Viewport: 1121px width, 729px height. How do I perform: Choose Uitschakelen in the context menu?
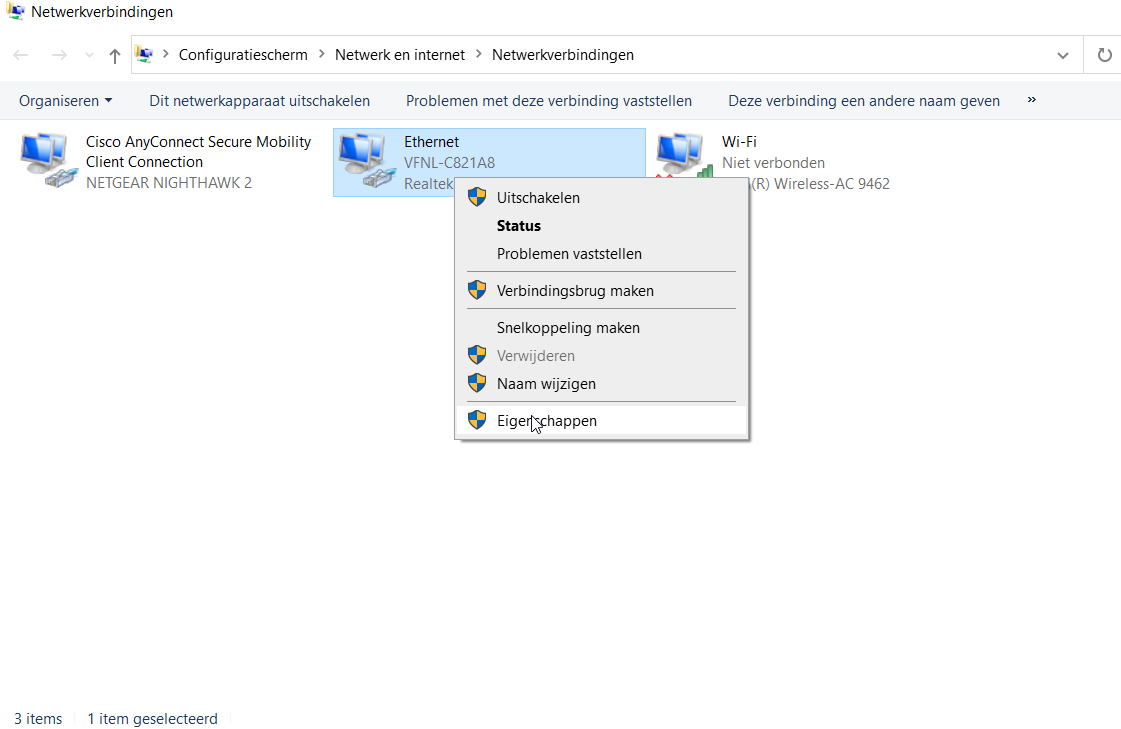[538, 198]
